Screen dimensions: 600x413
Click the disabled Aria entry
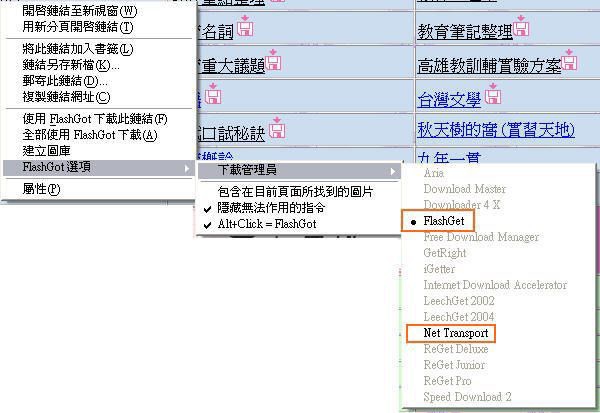434,173
